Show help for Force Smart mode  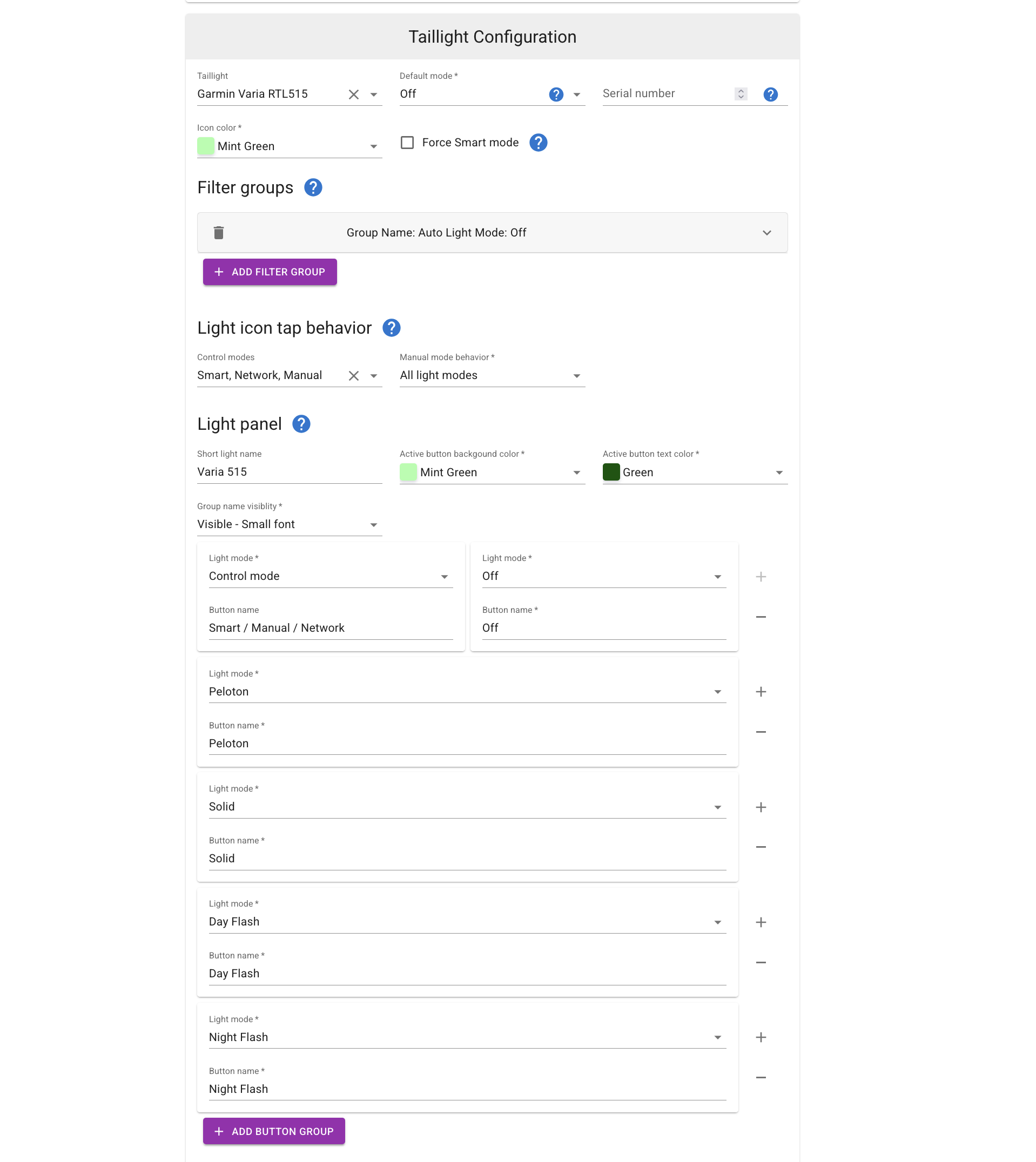click(x=538, y=143)
